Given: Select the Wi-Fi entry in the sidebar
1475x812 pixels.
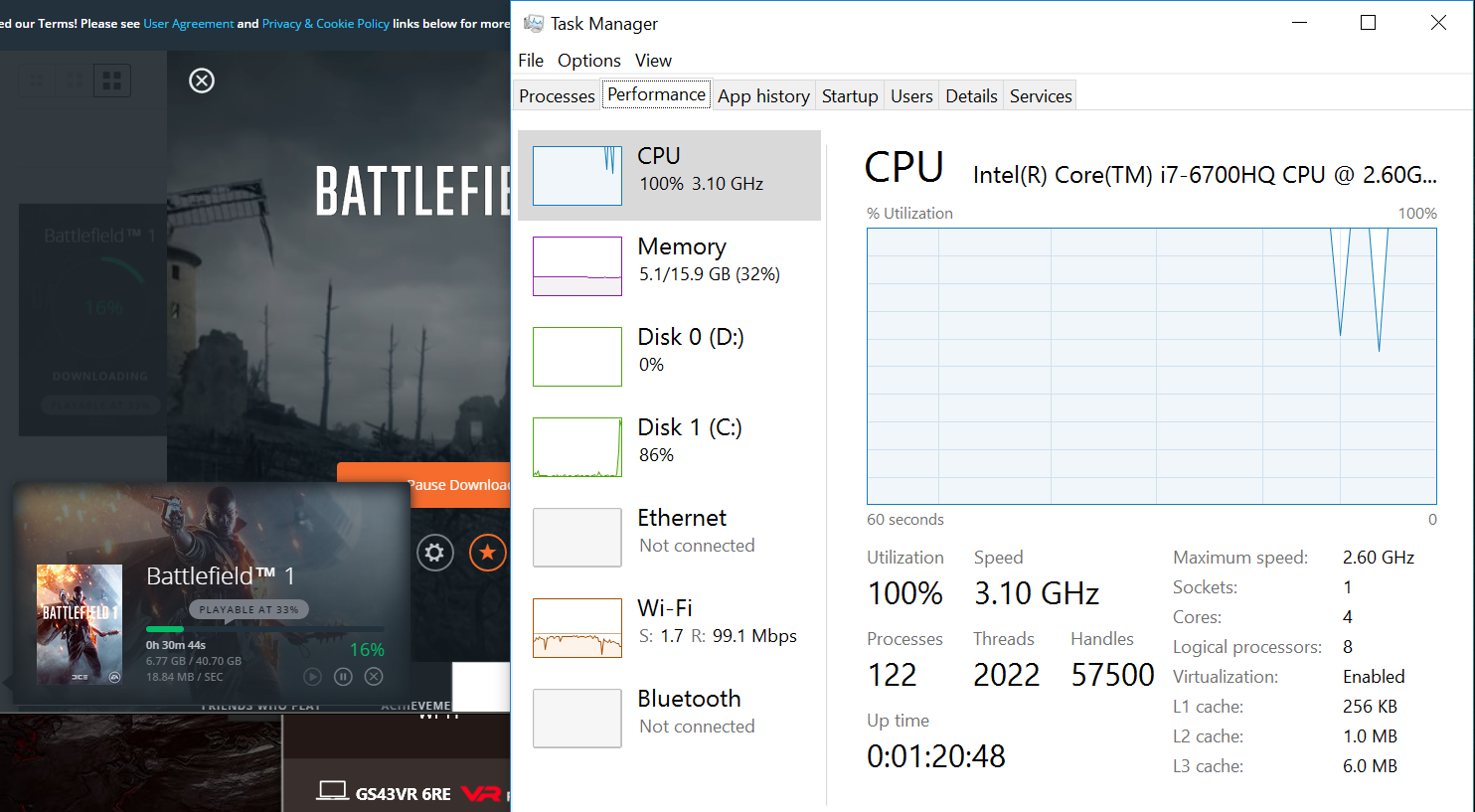Looking at the screenshot, I should 669,627.
